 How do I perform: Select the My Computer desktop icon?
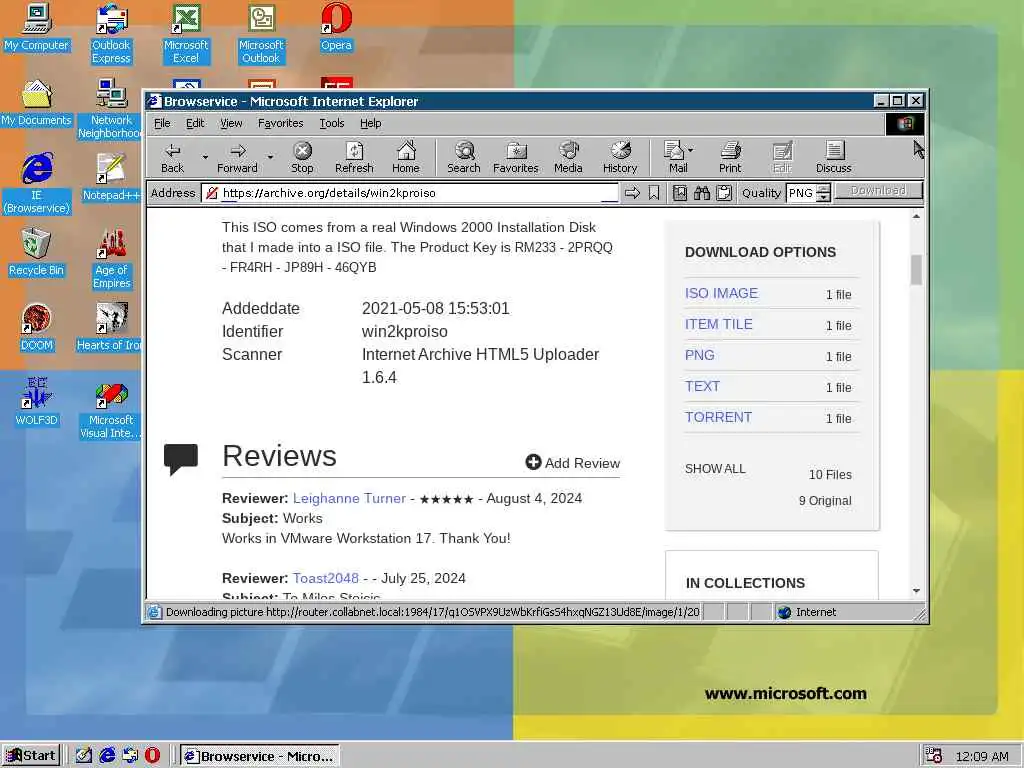click(37, 27)
